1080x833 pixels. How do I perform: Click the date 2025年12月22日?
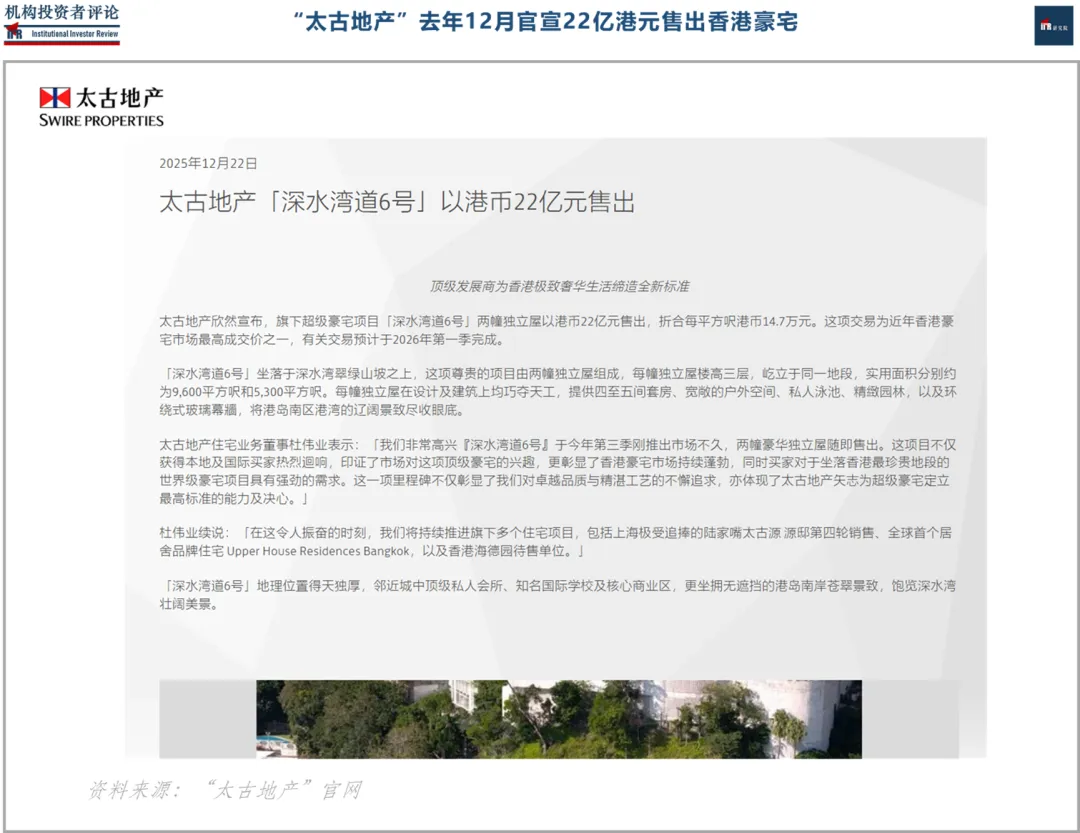(x=208, y=163)
